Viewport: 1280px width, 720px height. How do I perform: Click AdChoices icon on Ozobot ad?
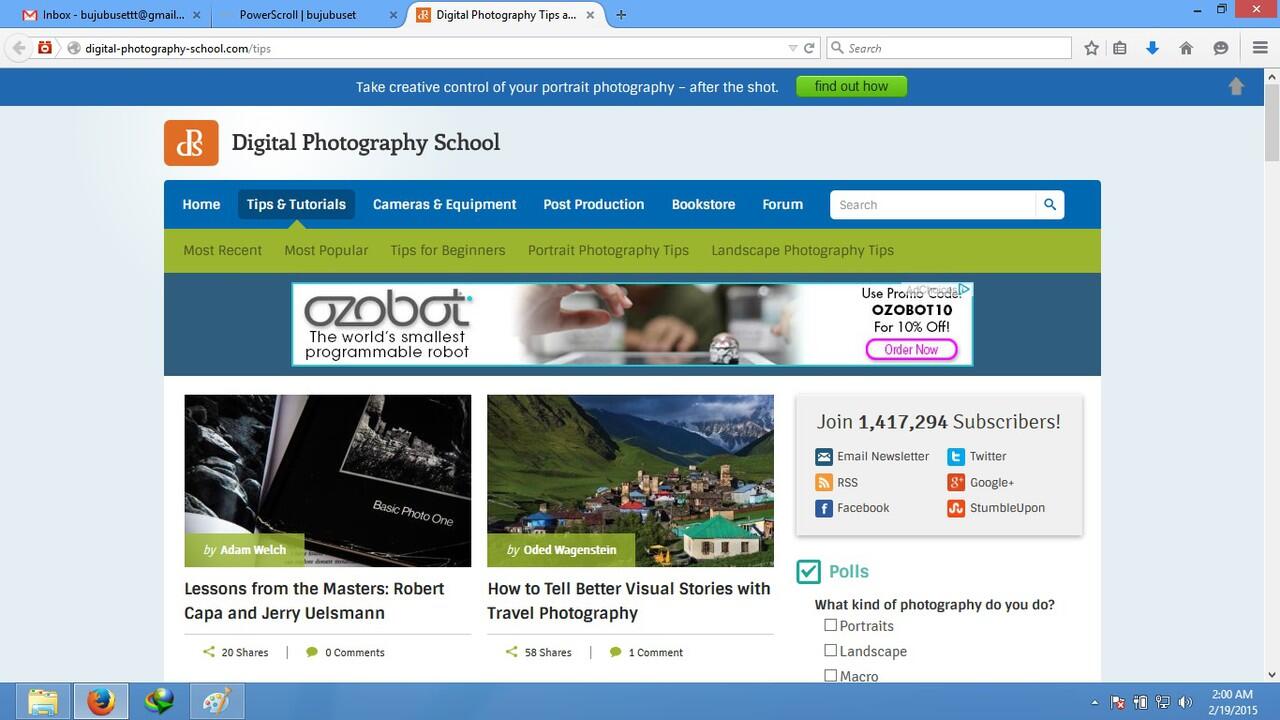tap(963, 290)
